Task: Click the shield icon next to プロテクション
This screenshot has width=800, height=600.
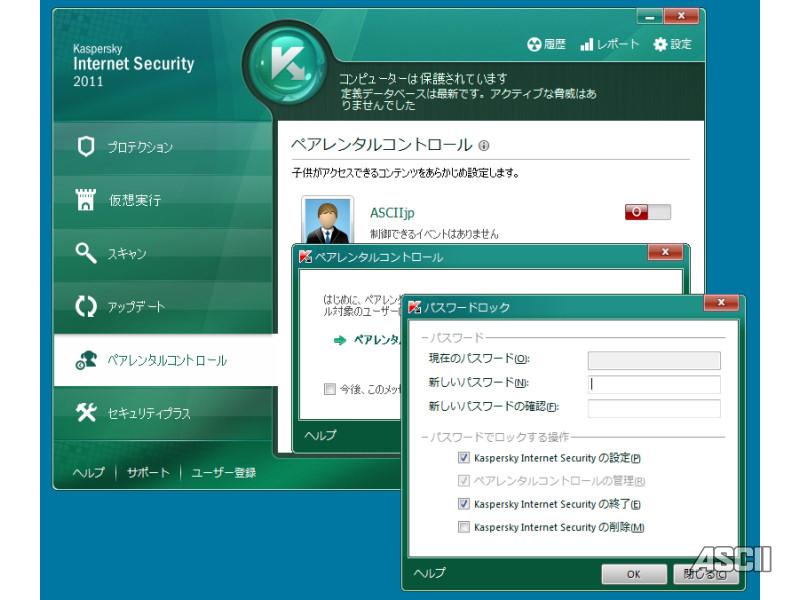Action: click(x=86, y=146)
